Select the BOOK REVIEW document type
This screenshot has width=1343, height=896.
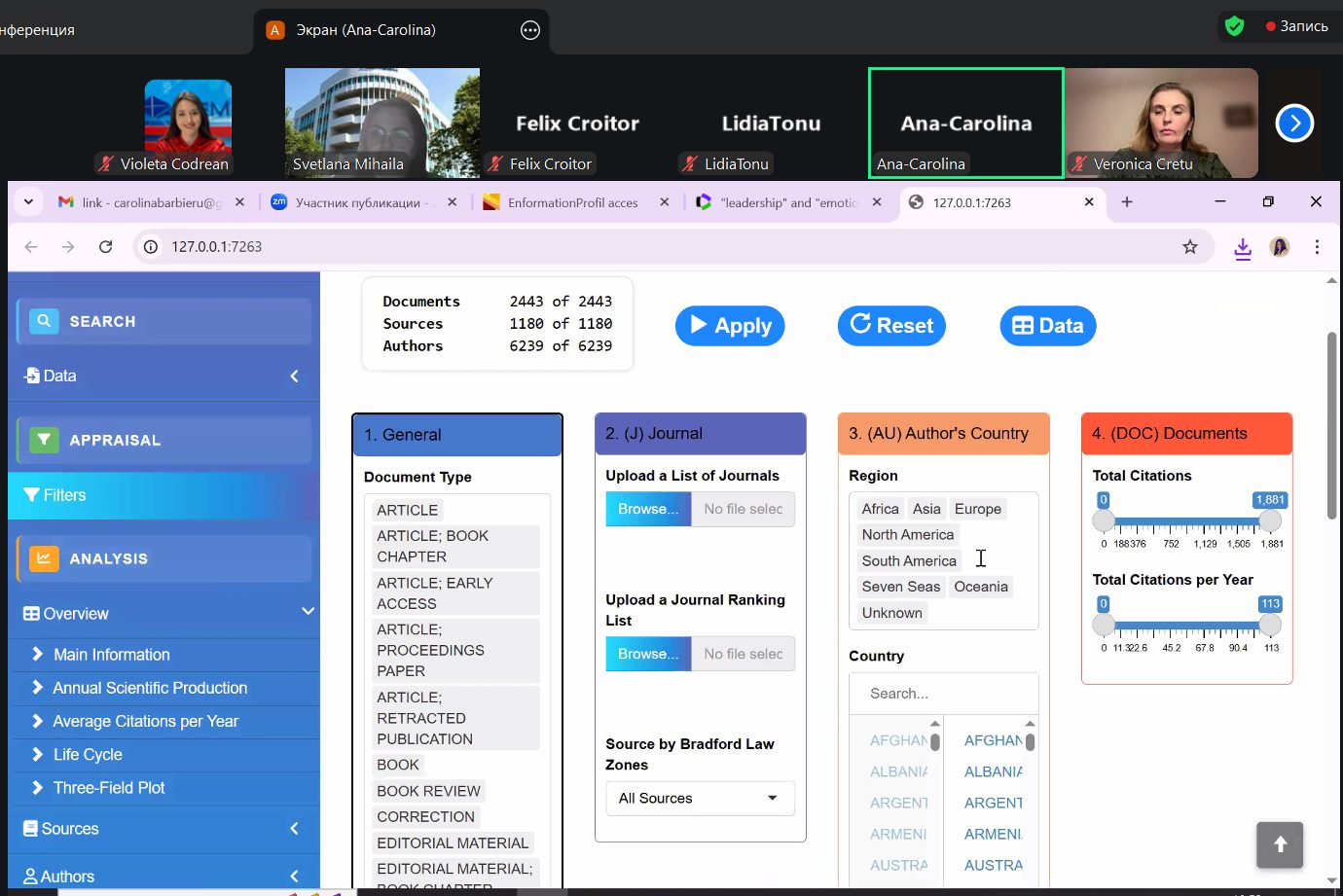[x=428, y=791]
